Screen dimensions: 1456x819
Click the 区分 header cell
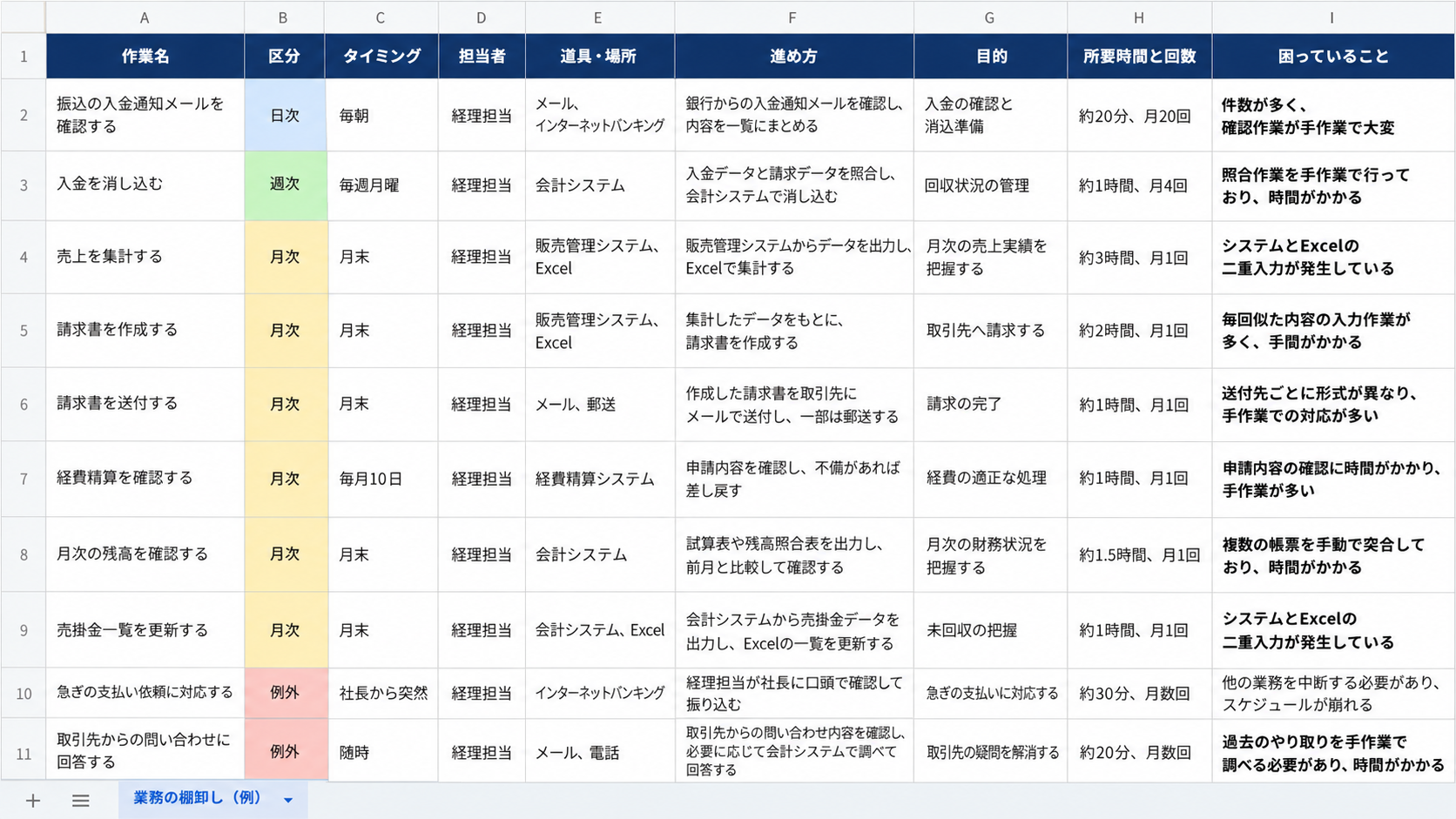click(x=284, y=57)
